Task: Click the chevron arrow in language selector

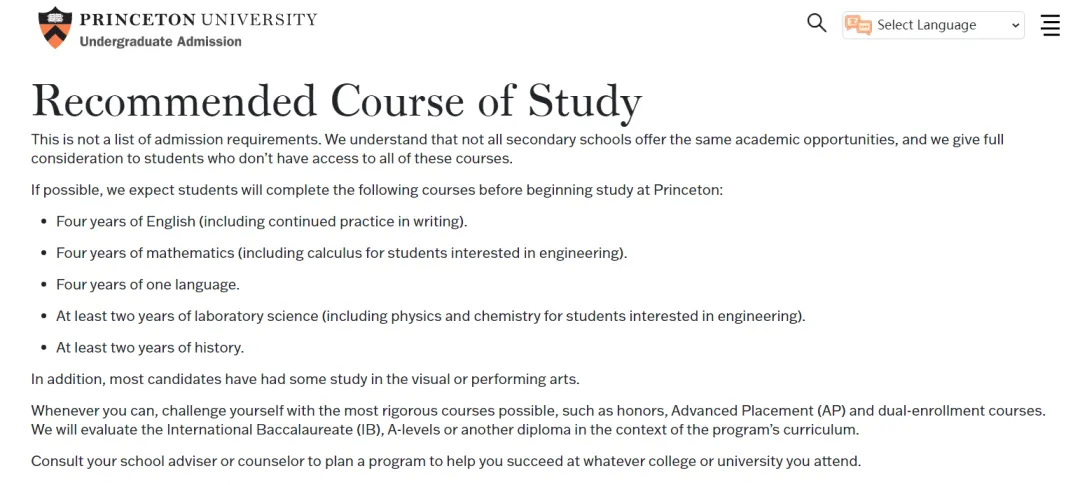Action: (1015, 25)
